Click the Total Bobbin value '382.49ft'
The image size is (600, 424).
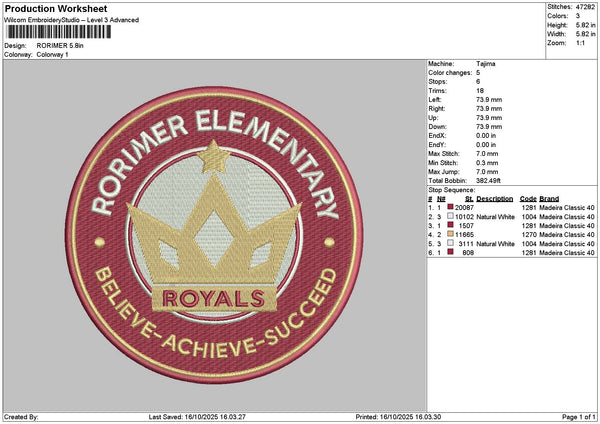pos(489,181)
